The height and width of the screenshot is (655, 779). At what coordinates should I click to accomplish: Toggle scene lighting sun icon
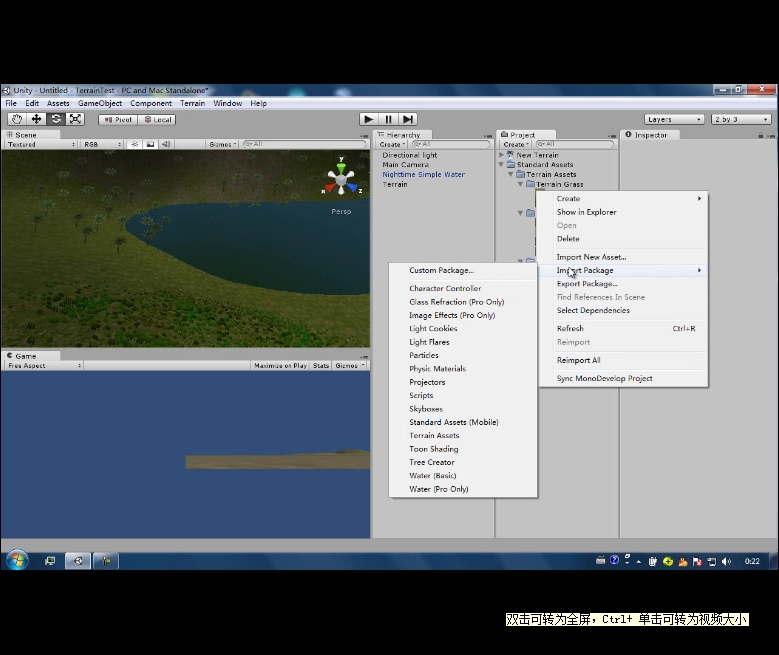click(x=134, y=144)
